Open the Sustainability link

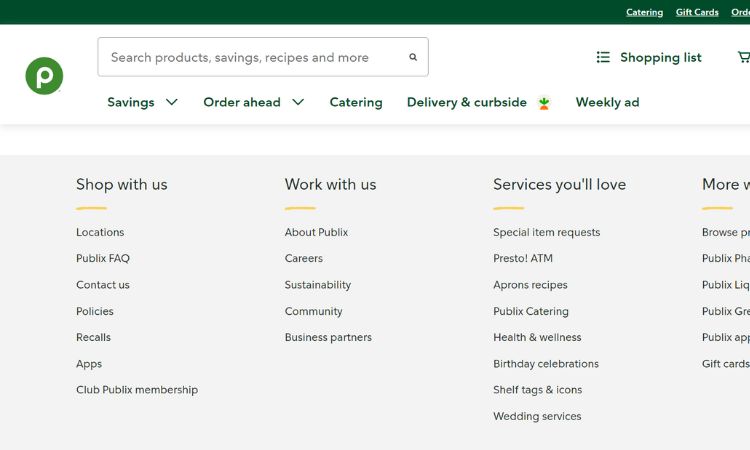[318, 285]
